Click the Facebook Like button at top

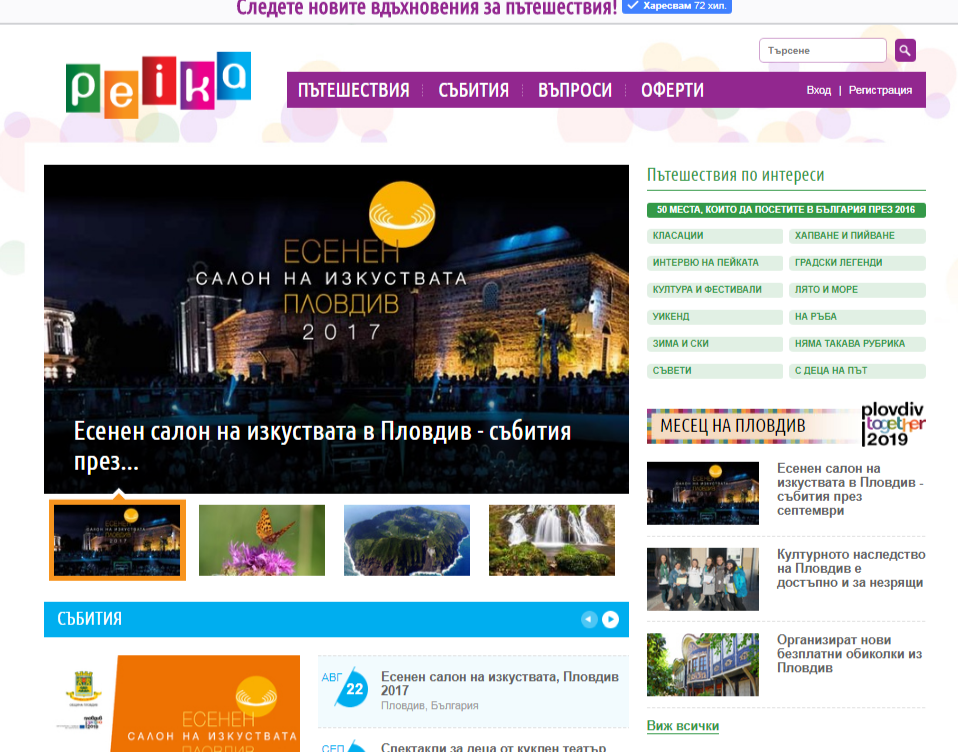pos(676,6)
